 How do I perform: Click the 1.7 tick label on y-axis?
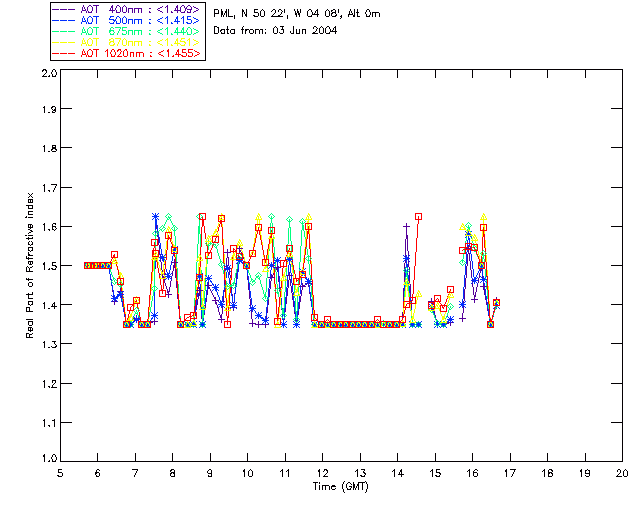(x=47, y=189)
